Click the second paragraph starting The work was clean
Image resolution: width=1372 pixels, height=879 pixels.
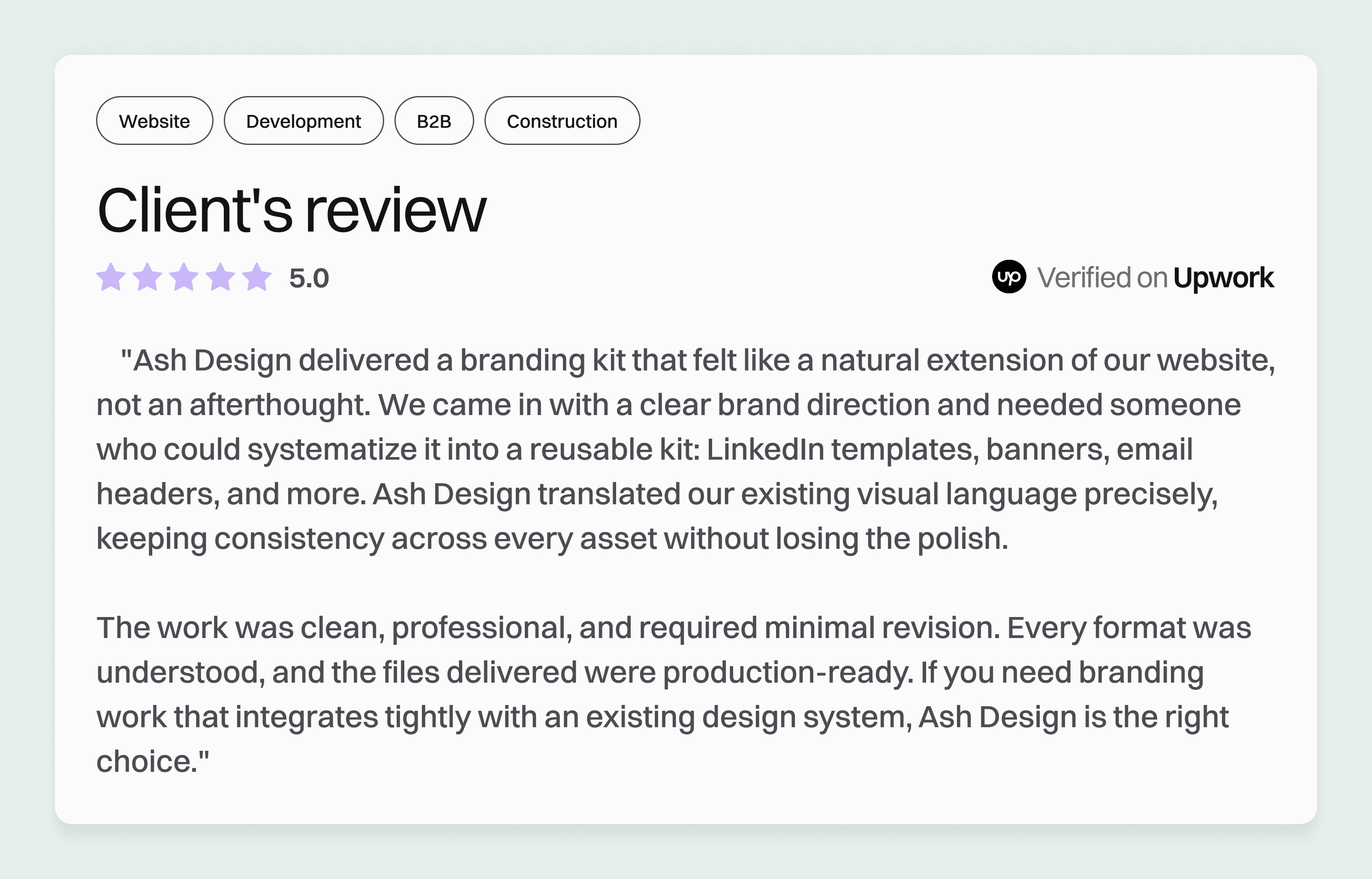point(674,695)
